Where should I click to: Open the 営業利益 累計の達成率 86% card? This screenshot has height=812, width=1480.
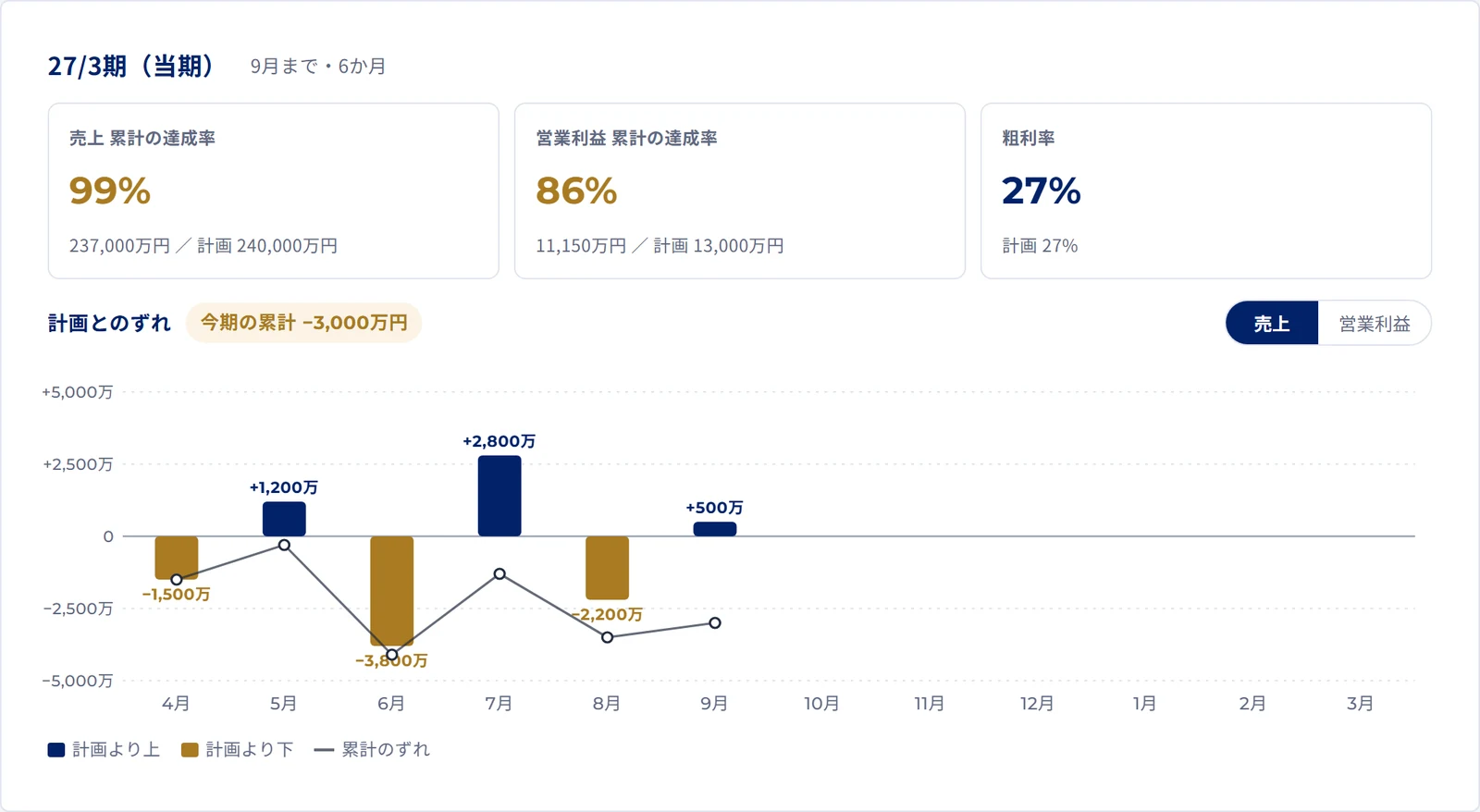(740, 191)
